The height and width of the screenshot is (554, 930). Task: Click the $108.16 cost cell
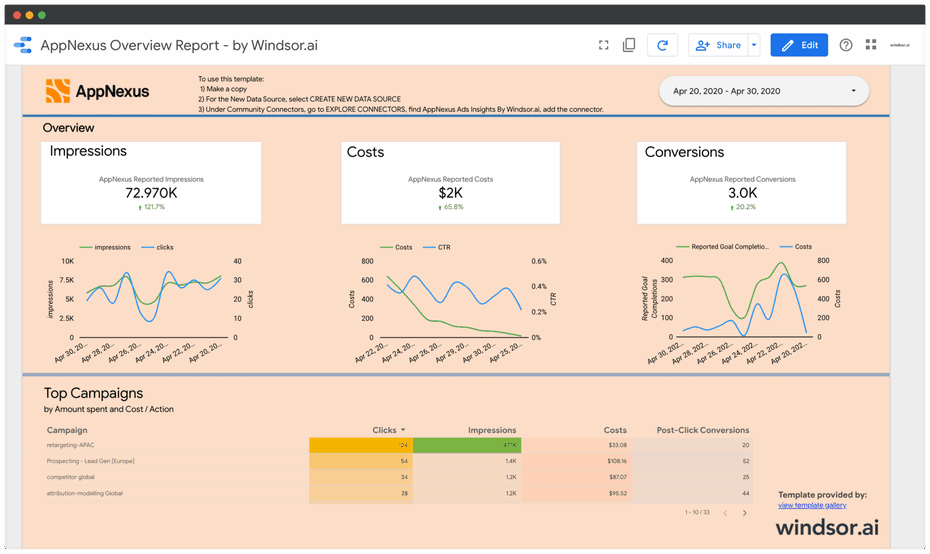pos(577,461)
